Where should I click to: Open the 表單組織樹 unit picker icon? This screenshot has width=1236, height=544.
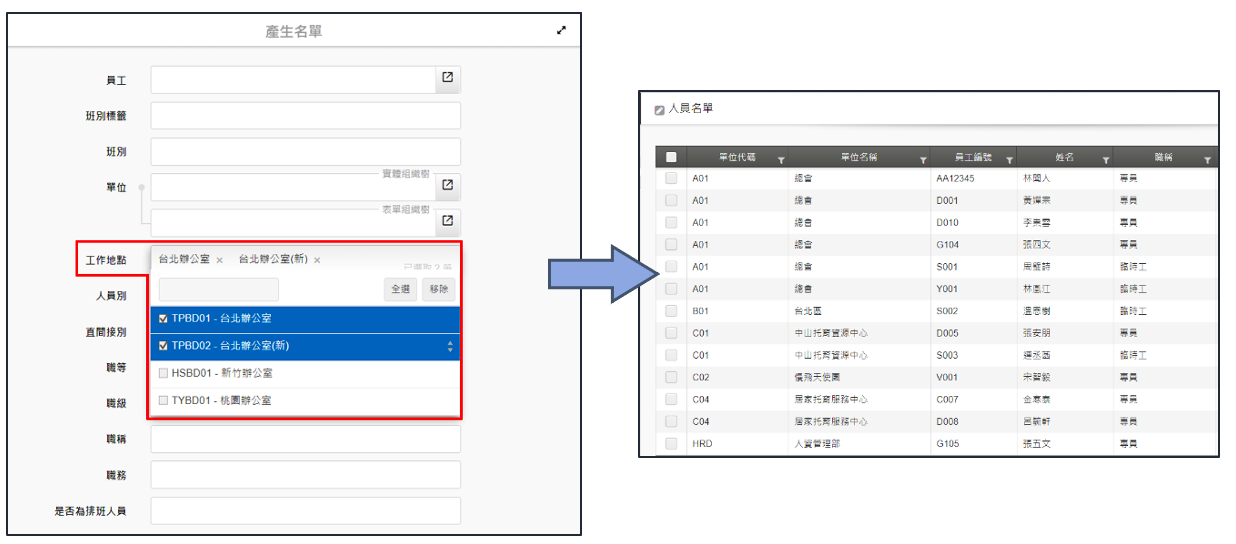coord(448,221)
